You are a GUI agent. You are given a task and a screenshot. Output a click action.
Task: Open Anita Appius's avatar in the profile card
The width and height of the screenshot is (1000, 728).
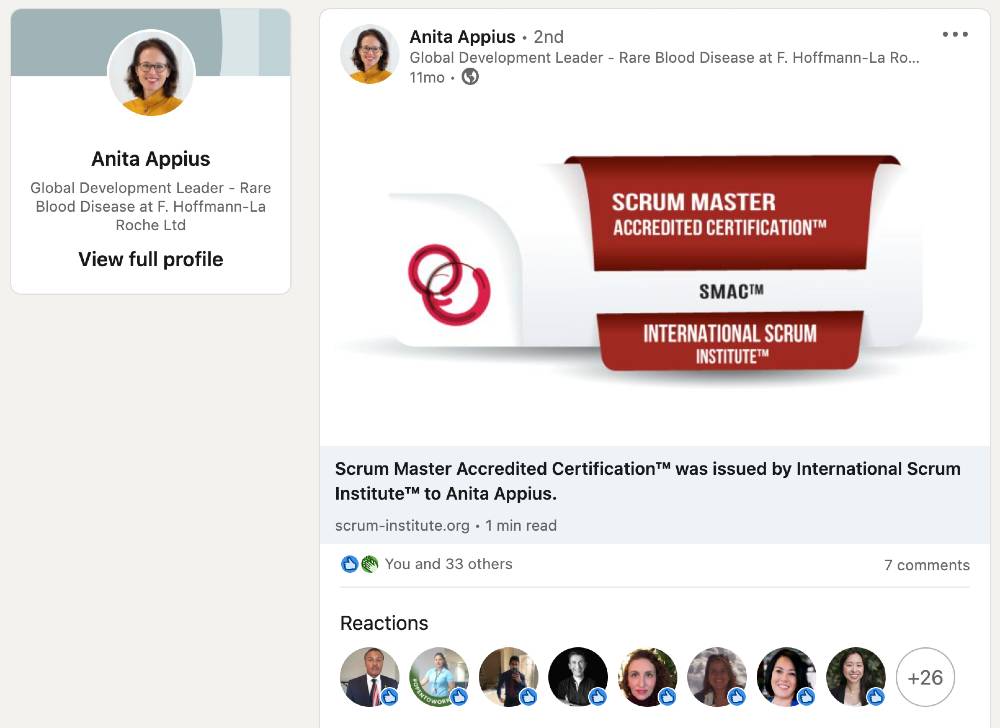[x=151, y=73]
